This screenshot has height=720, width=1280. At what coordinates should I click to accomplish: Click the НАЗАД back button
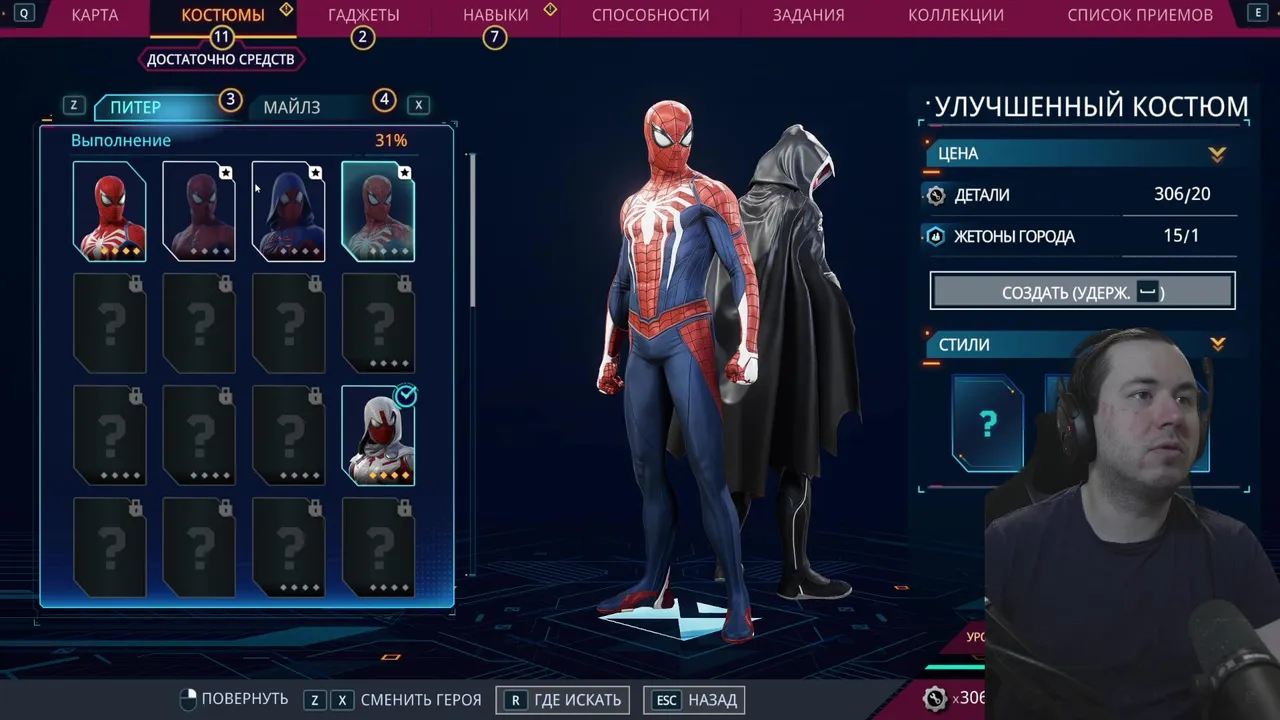tap(694, 700)
